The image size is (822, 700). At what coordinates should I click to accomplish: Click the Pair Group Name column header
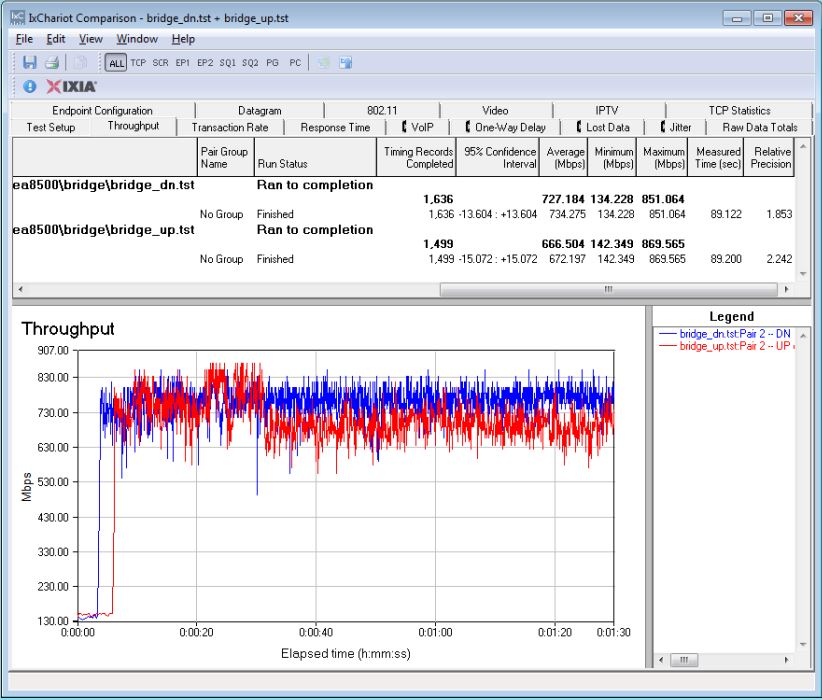[225, 157]
